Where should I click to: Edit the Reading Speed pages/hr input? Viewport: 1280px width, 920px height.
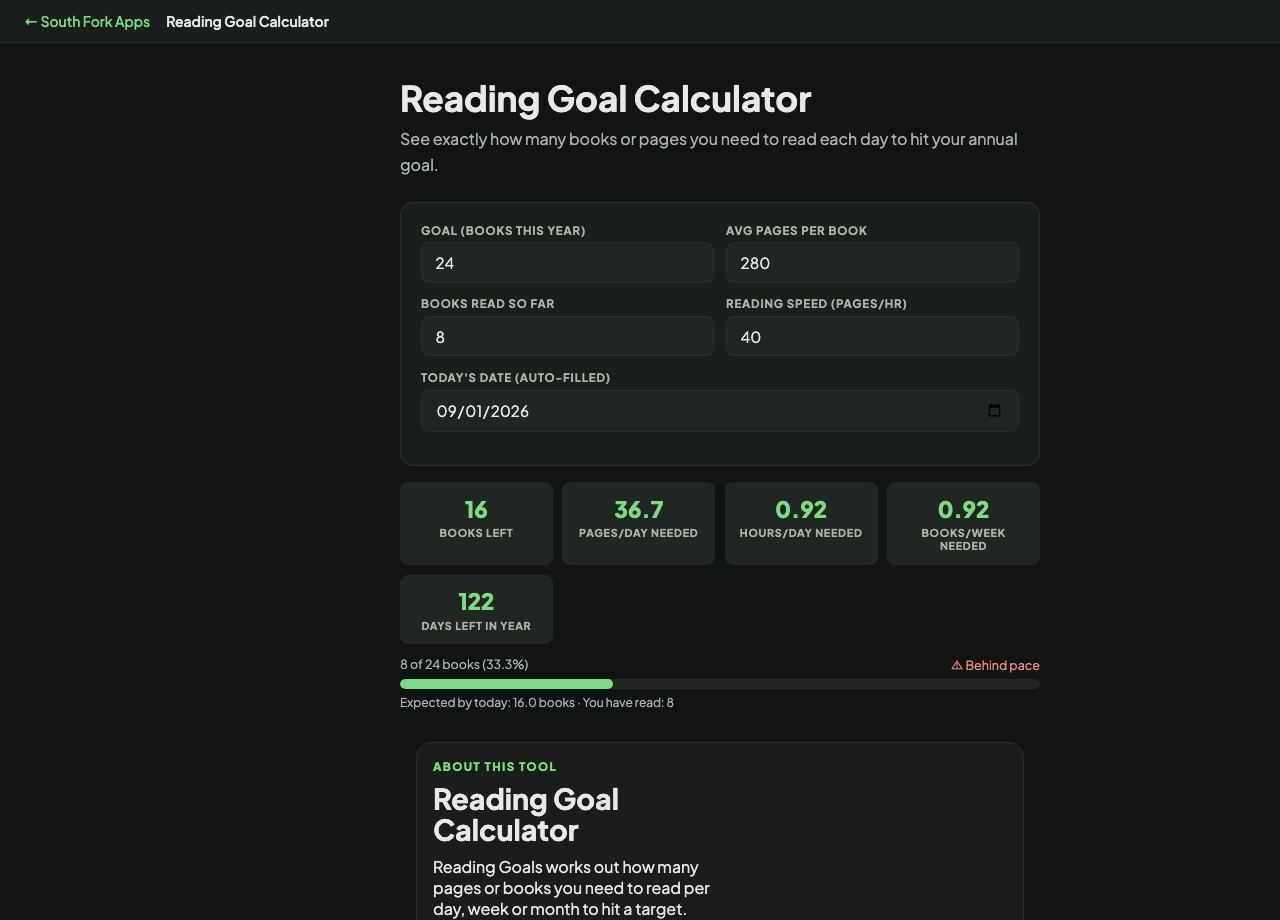click(x=872, y=337)
